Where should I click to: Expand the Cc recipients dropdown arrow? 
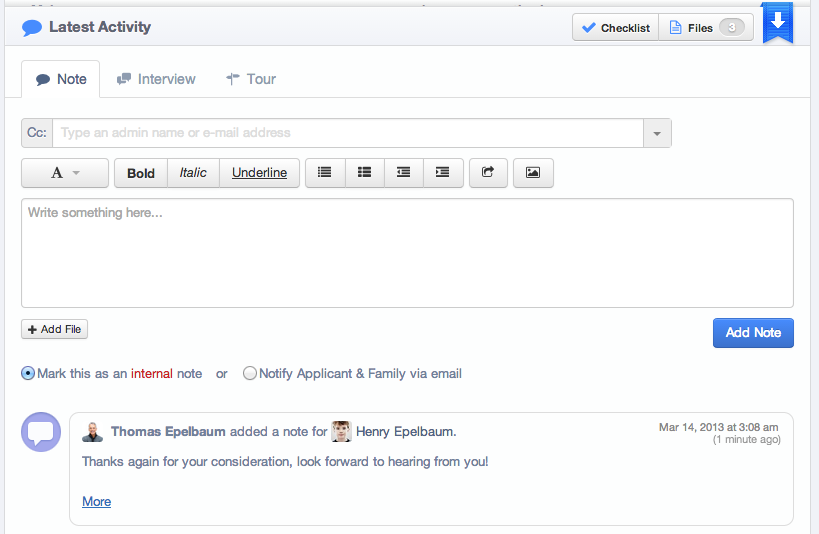(657, 133)
